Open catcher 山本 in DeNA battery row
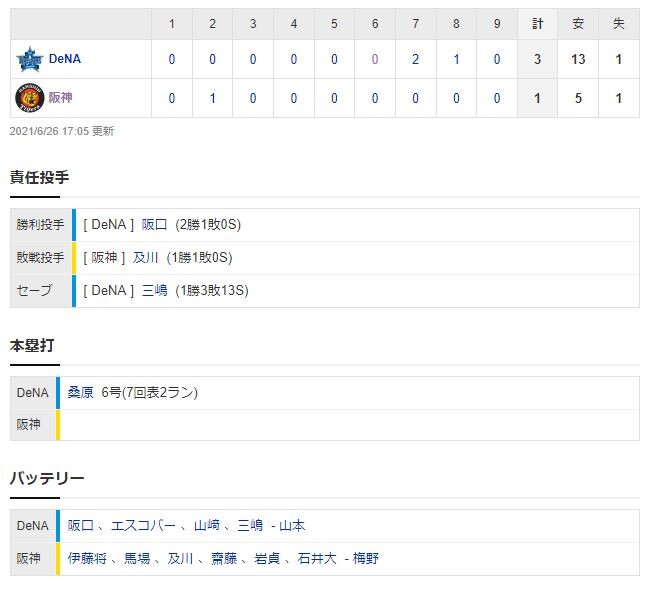 point(292,526)
